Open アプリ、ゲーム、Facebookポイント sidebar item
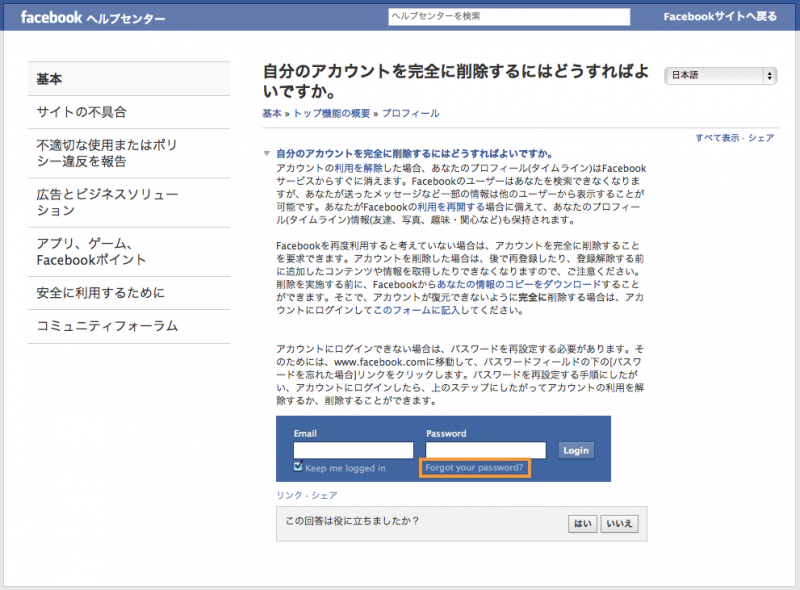Screen dimensions: 800x590 pyautogui.click(x=129, y=252)
